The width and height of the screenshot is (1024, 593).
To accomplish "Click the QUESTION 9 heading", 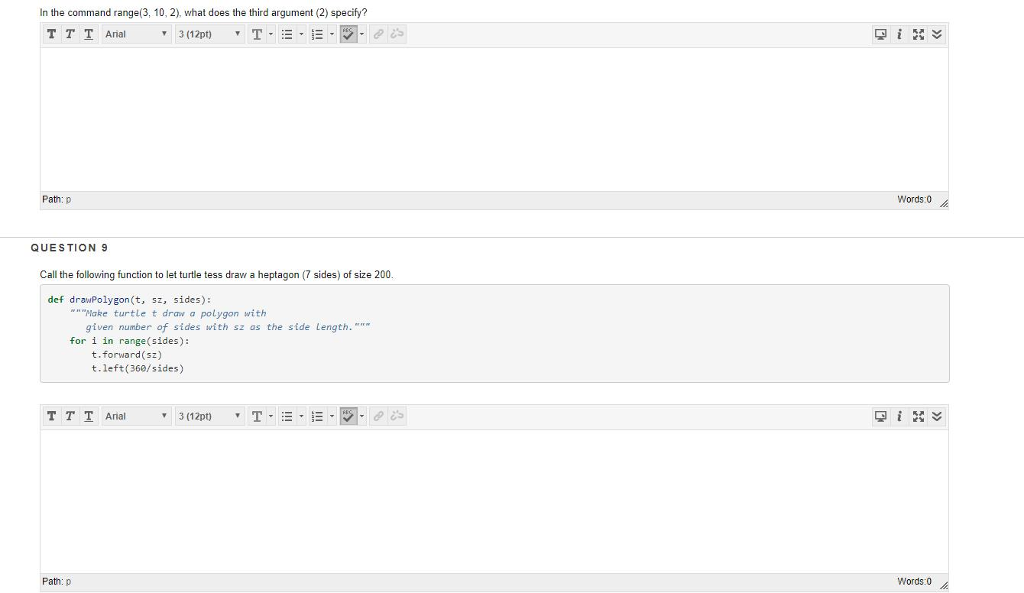I will pos(69,248).
